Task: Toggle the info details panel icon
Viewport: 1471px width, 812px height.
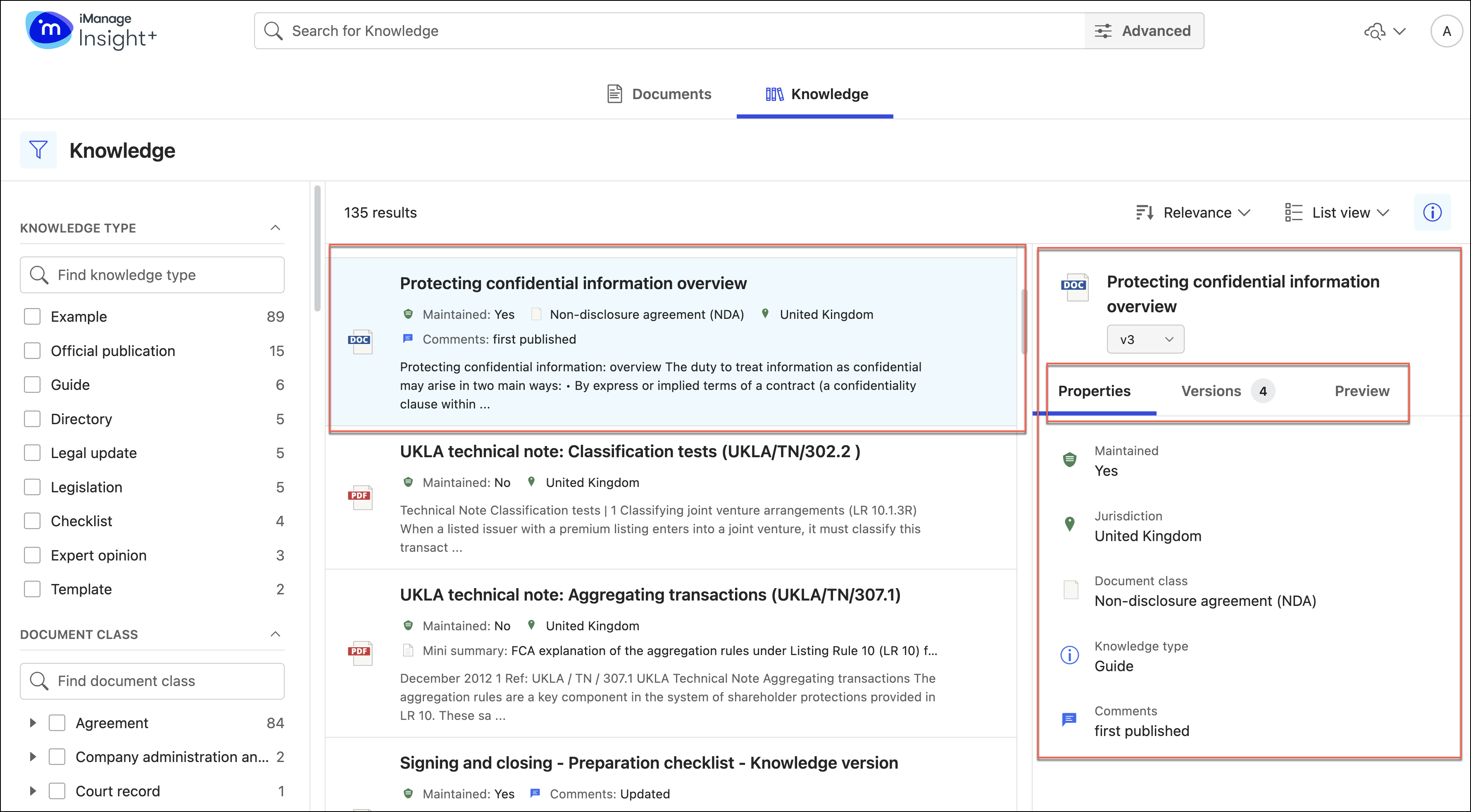Action: point(1432,213)
